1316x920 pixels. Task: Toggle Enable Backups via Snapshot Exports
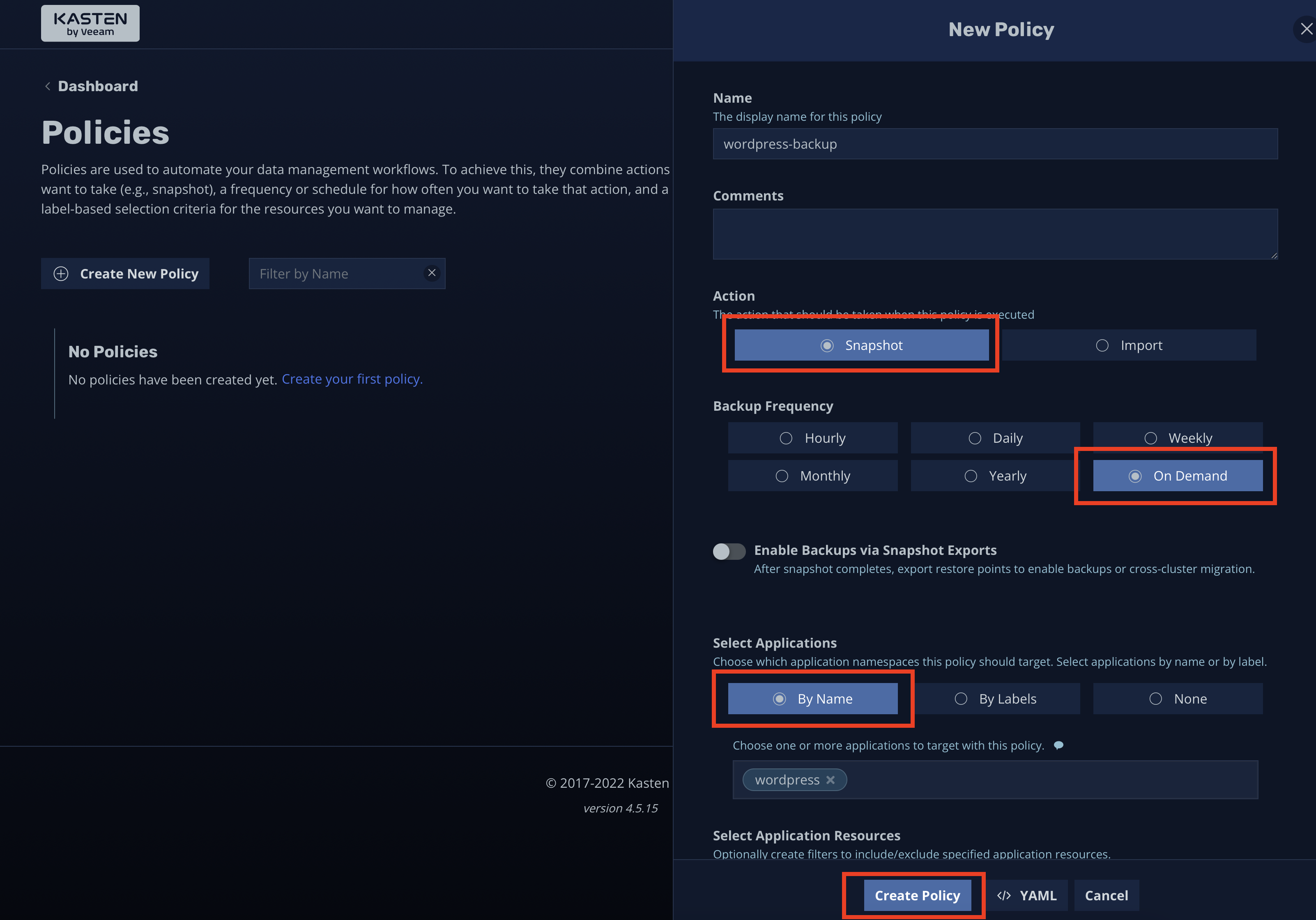[x=729, y=552]
